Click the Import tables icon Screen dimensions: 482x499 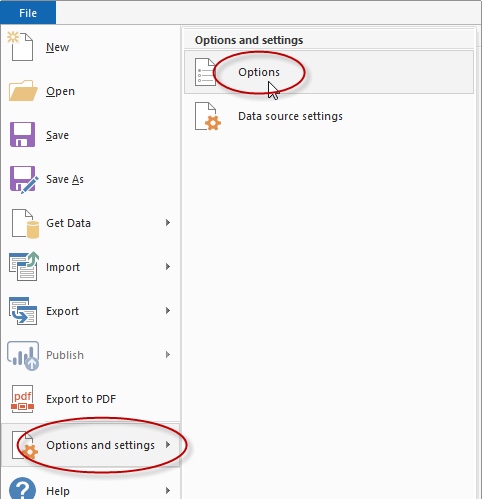(x=24, y=267)
